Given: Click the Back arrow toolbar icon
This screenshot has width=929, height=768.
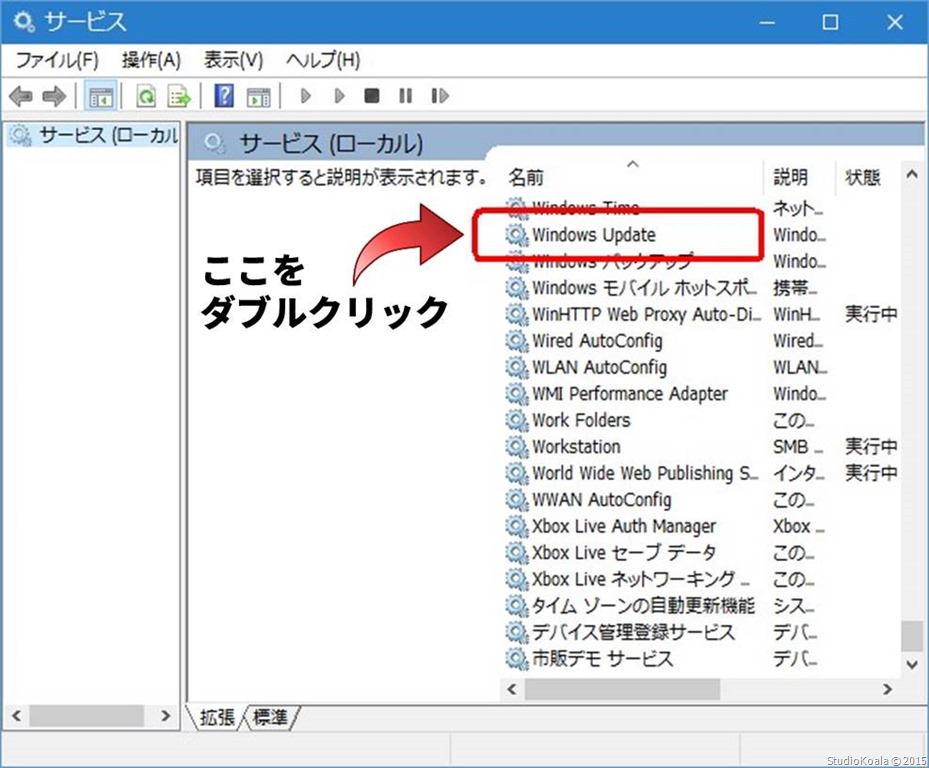Looking at the screenshot, I should tap(21, 95).
